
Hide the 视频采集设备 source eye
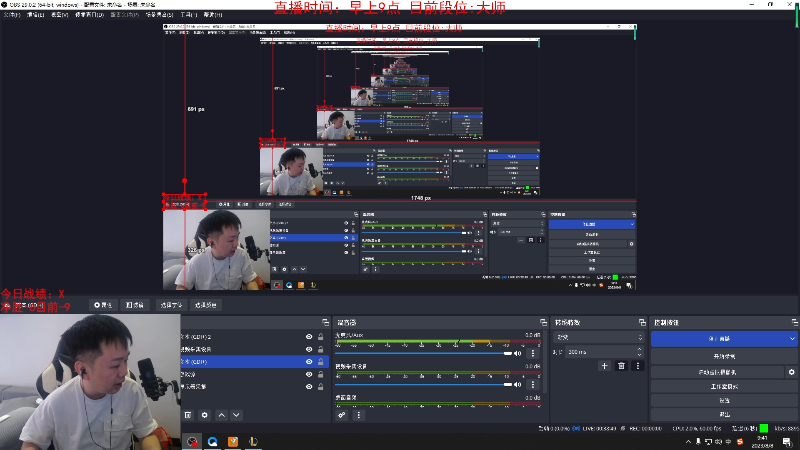tap(309, 349)
